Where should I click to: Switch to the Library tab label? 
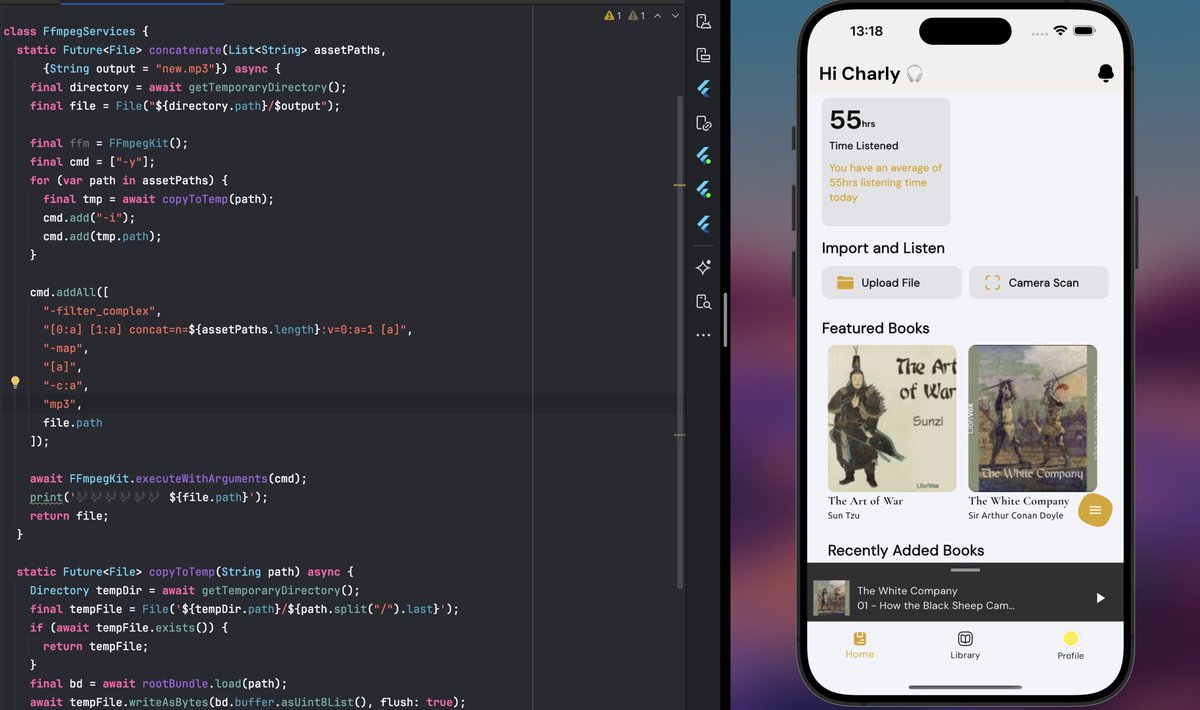coord(965,655)
